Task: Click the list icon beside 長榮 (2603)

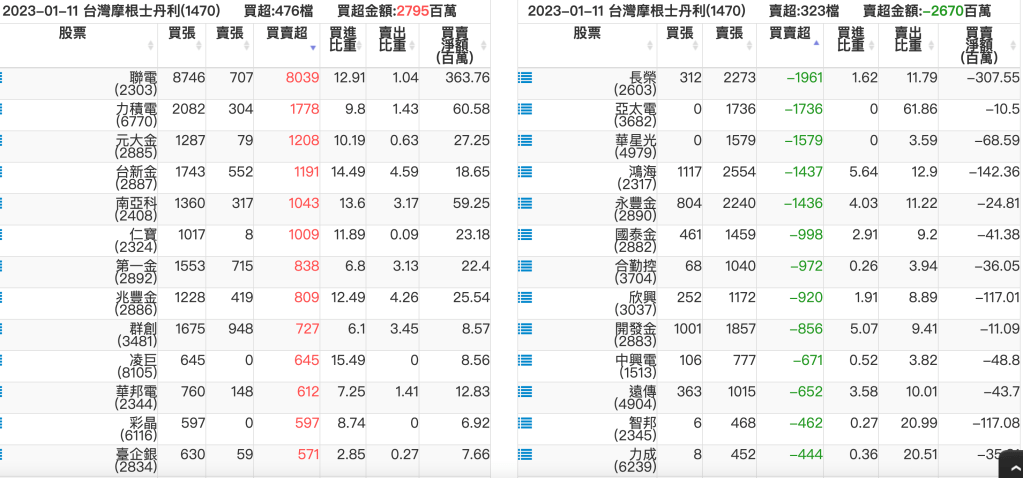Action: [x=525, y=77]
